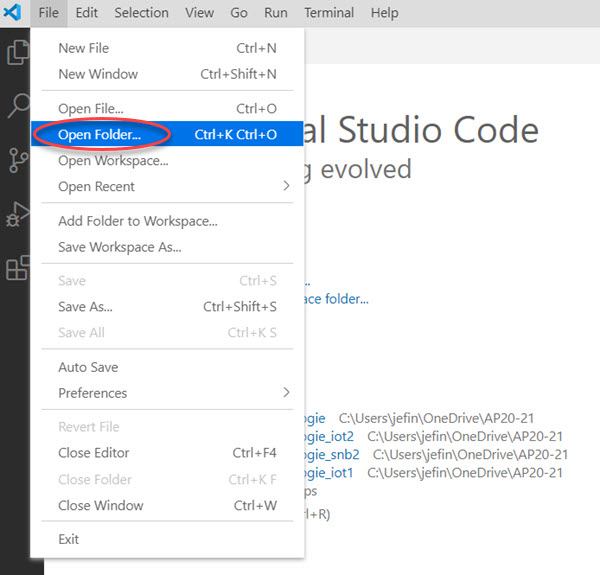Choose Close Editor menu entry
Screen dimensions: 600x575
(x=167, y=453)
